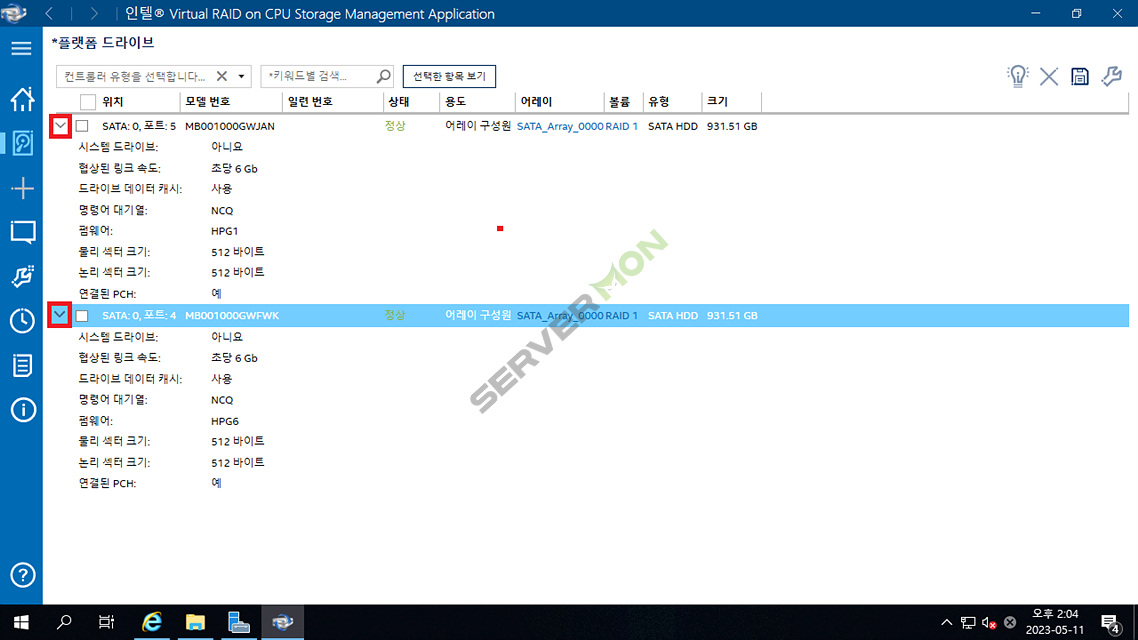
Task: Click the magnifier keyword search icon
Action: pos(383,75)
